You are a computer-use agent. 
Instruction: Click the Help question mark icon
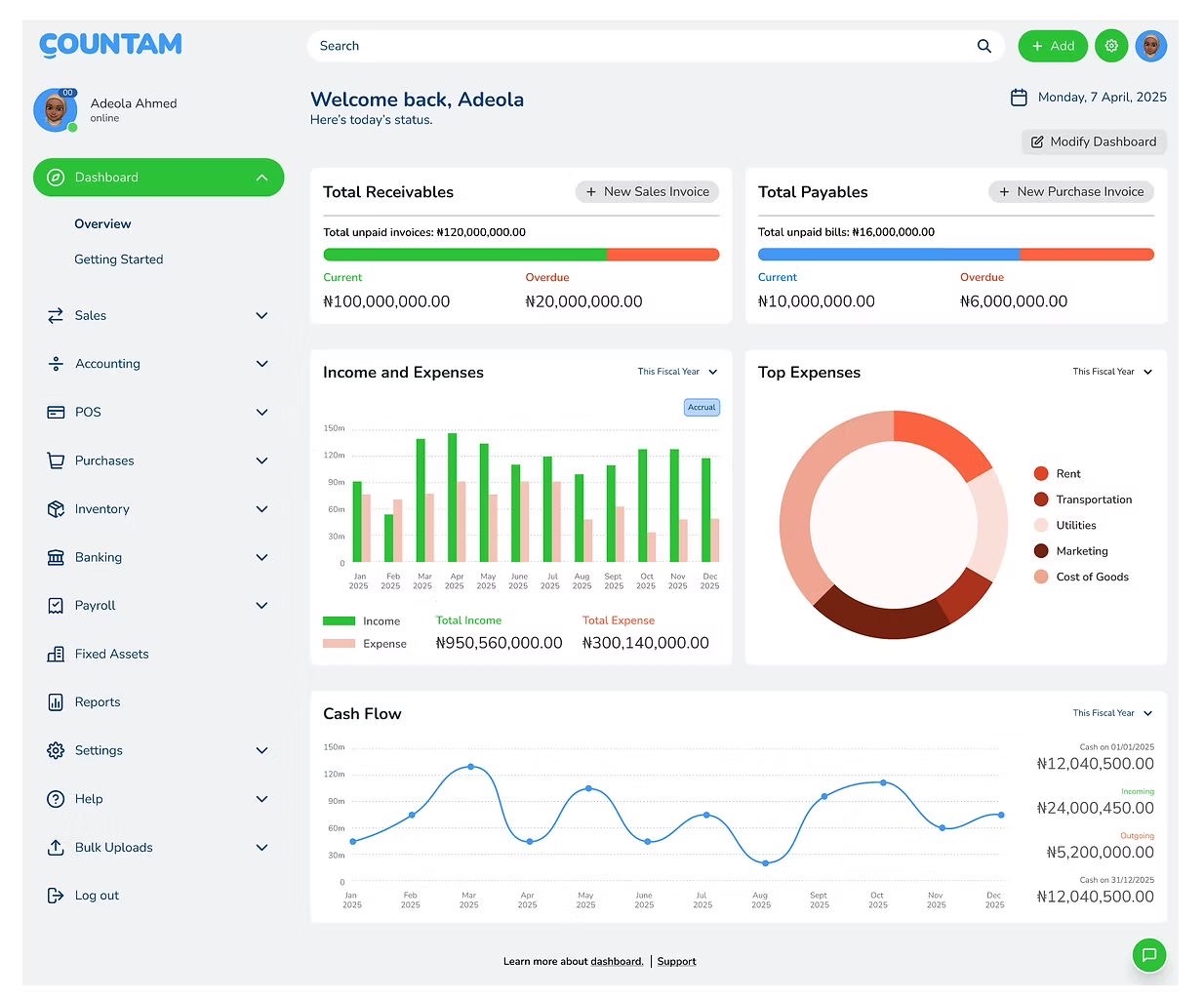pyautogui.click(x=56, y=799)
